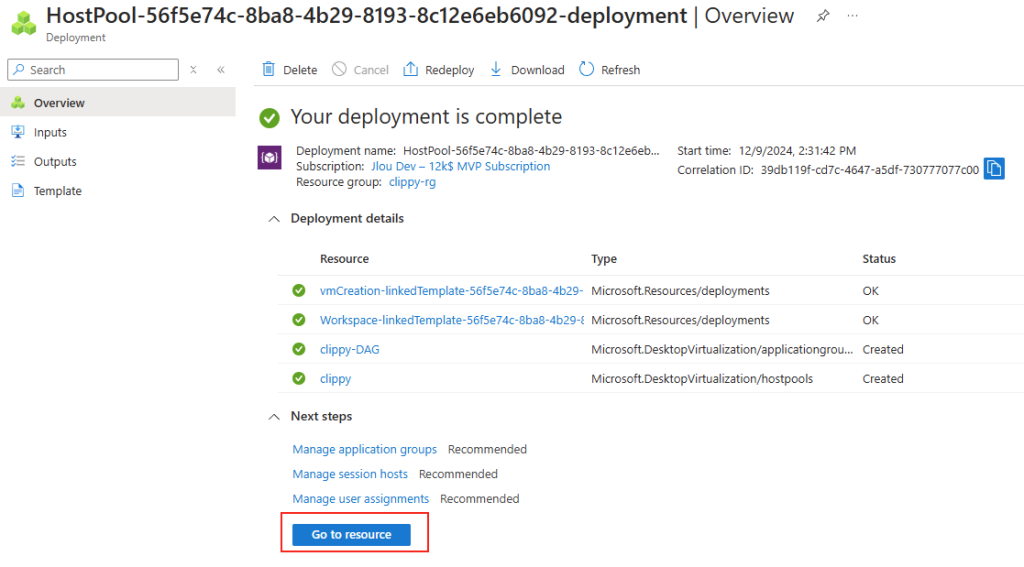Copy the Correlation ID with copy icon
The width and height of the screenshot is (1024, 567).
pos(994,169)
